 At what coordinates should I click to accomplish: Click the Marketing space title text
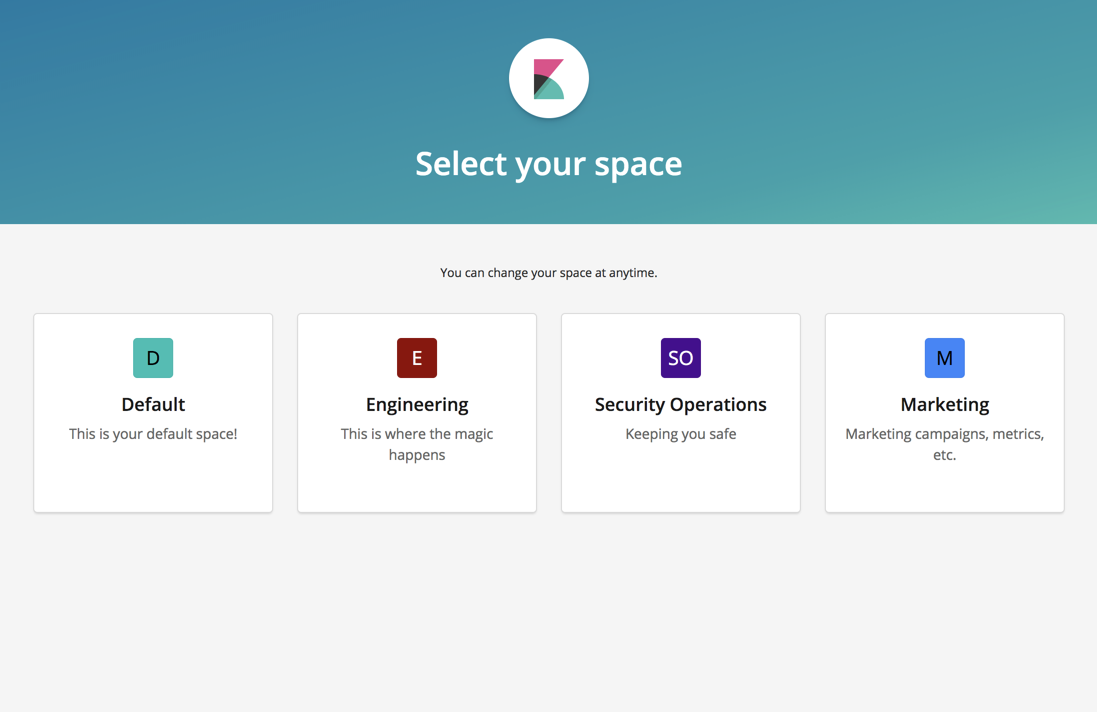tap(945, 404)
